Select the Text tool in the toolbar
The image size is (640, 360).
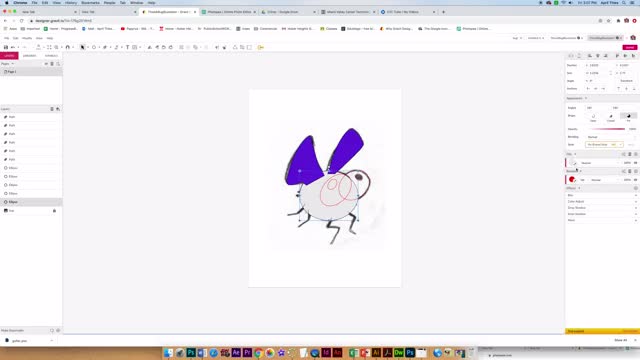(x=127, y=47)
